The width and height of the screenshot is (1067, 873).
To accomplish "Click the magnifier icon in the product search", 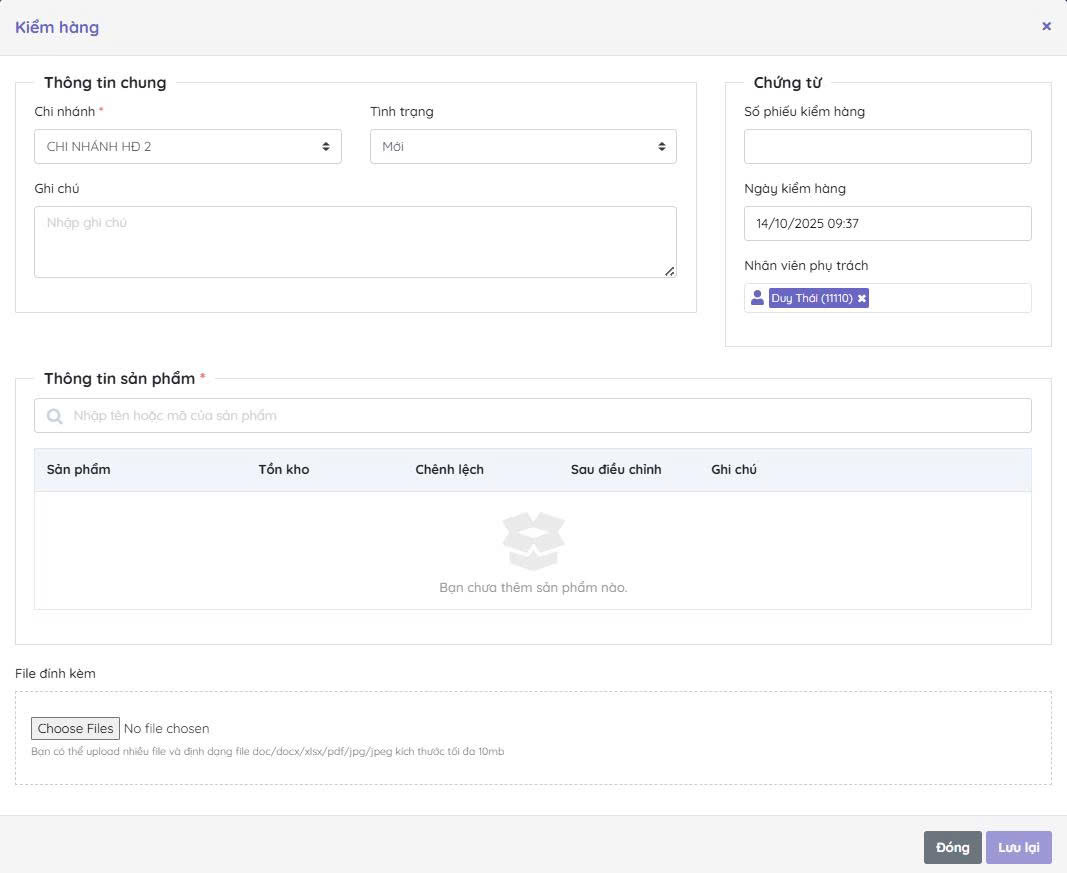I will 54,416.
